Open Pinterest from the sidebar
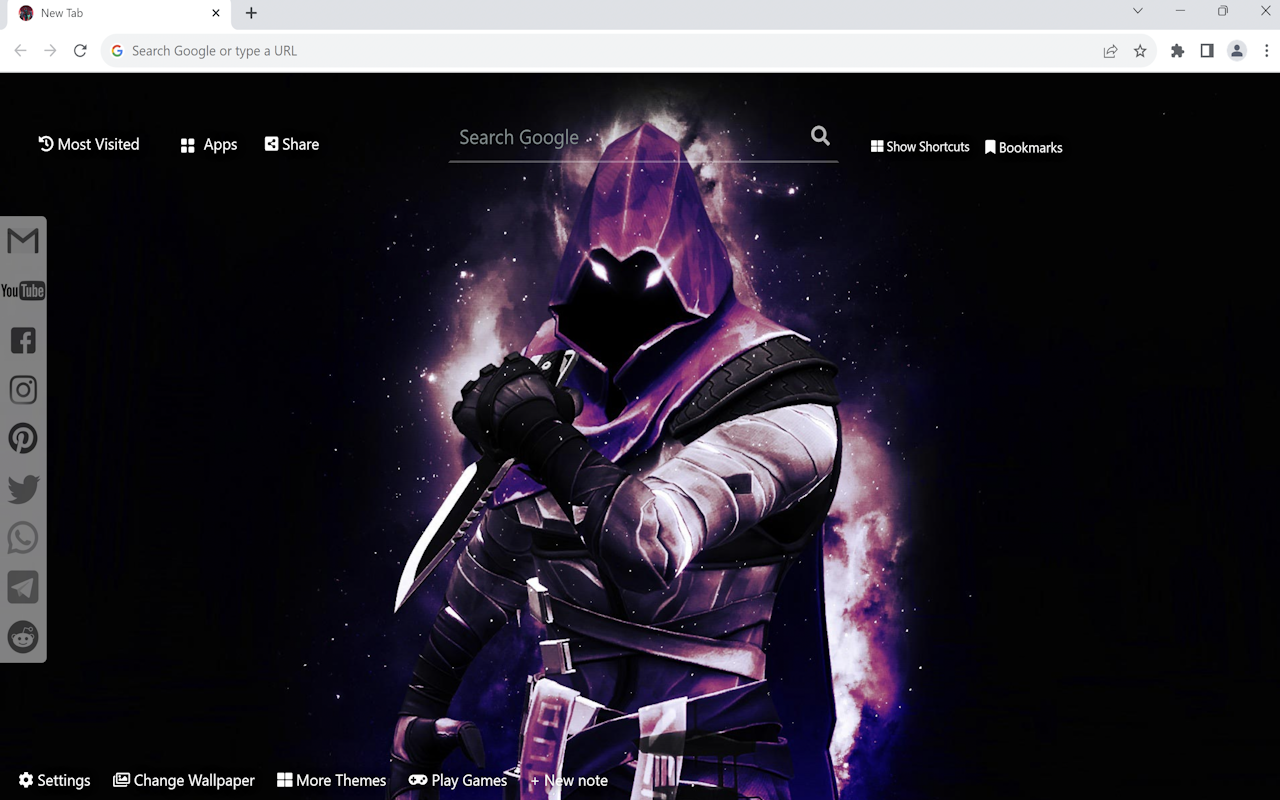The height and width of the screenshot is (800, 1280). (23, 439)
